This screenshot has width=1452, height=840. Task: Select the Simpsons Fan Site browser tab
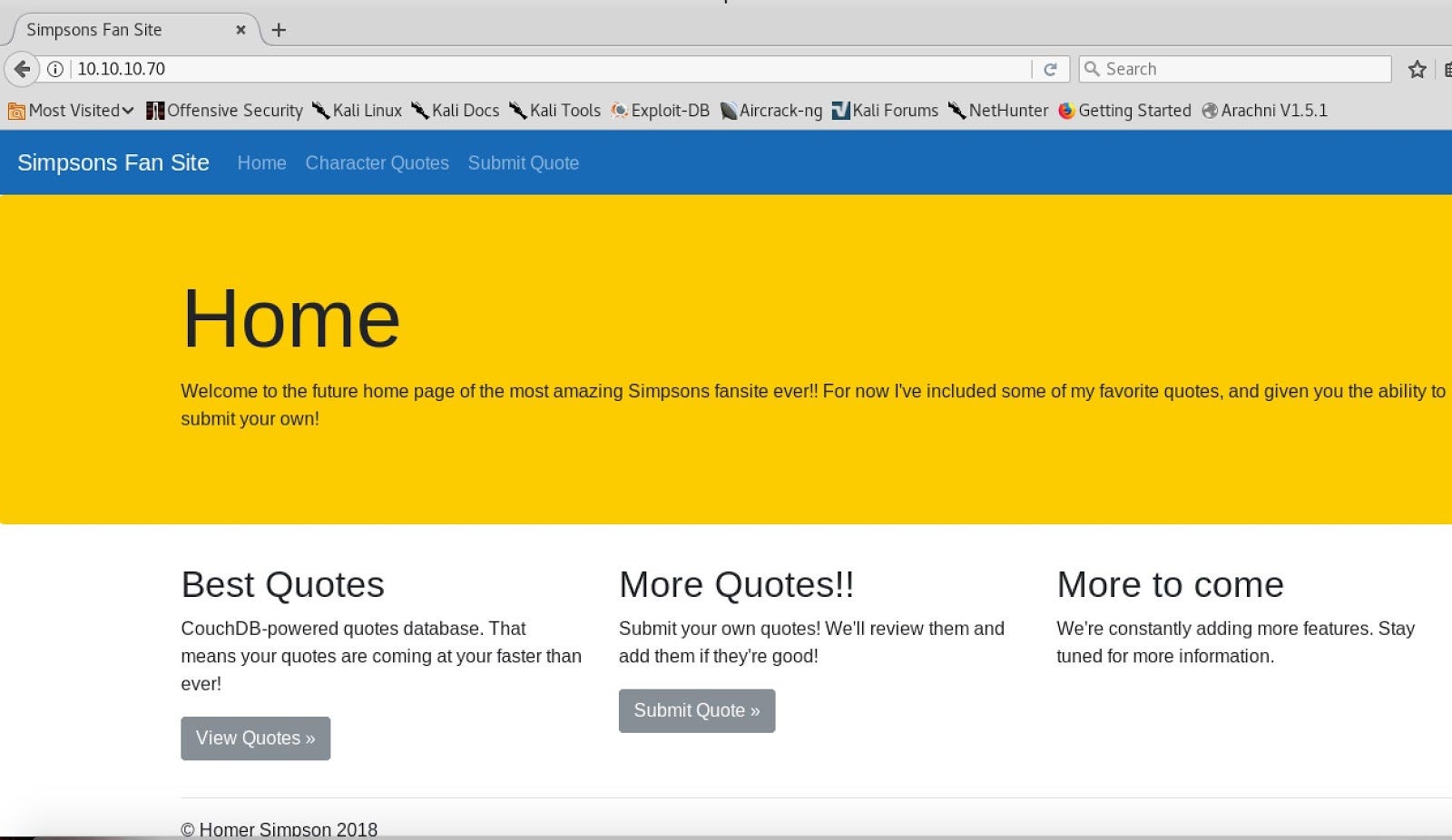click(136, 30)
